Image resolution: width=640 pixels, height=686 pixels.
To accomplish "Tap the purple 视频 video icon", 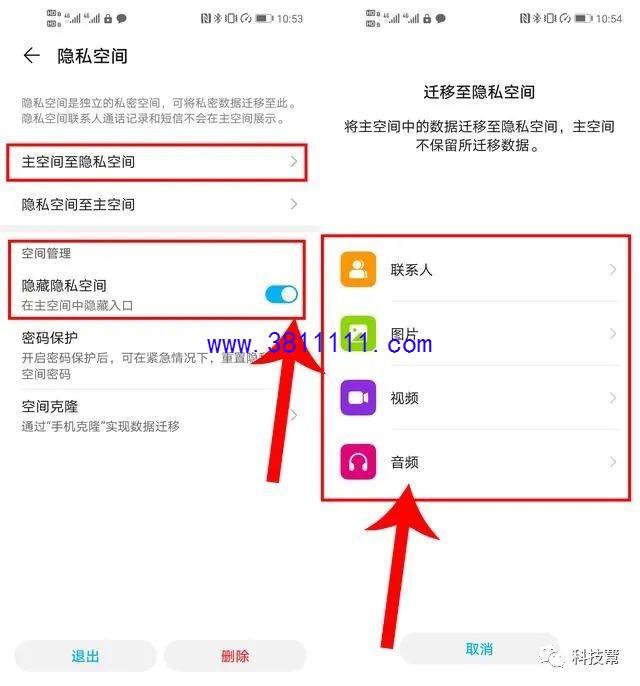I will pyautogui.click(x=358, y=398).
